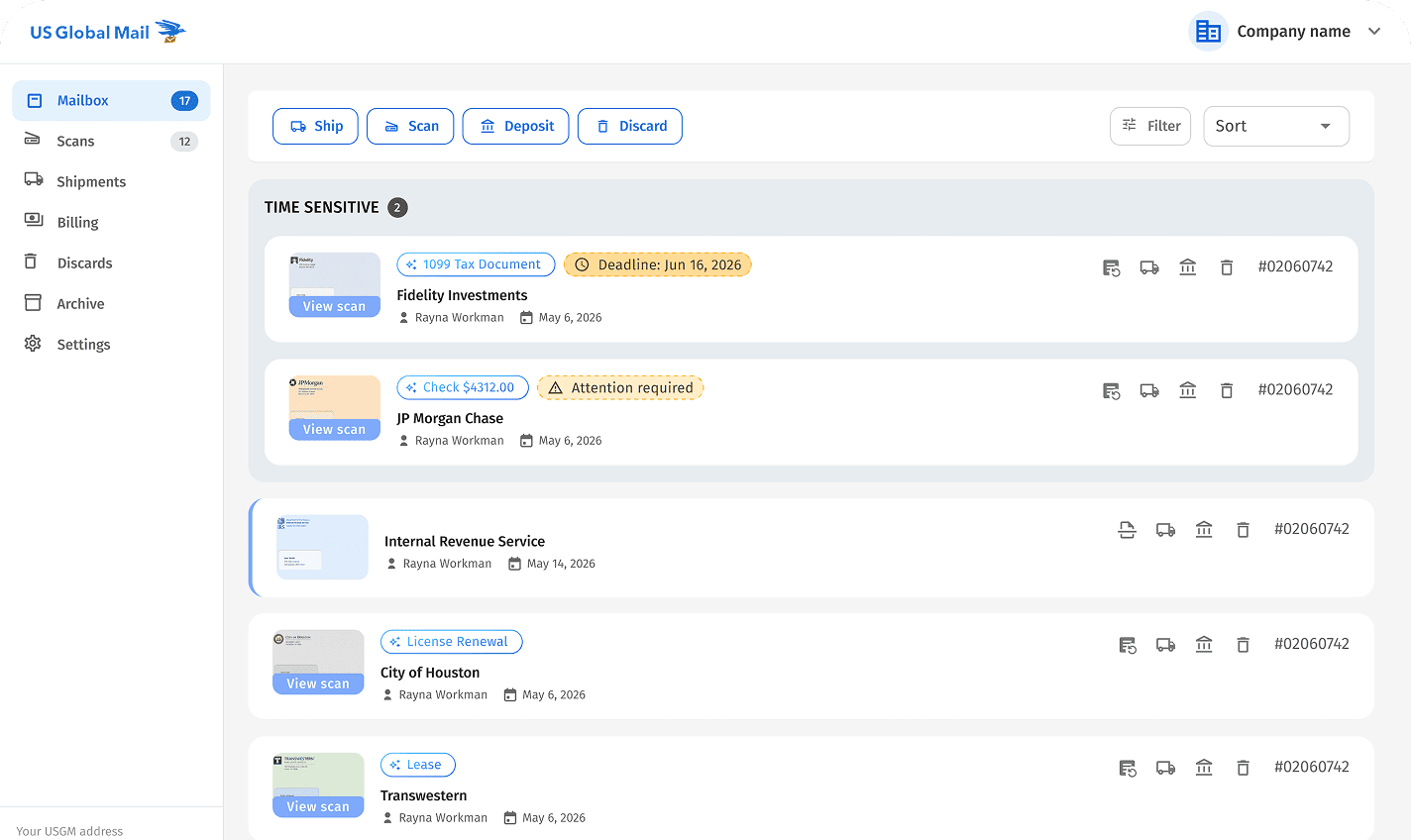Click the ship truck icon for Transwestern
The height and width of the screenshot is (840, 1411).
1166,768
